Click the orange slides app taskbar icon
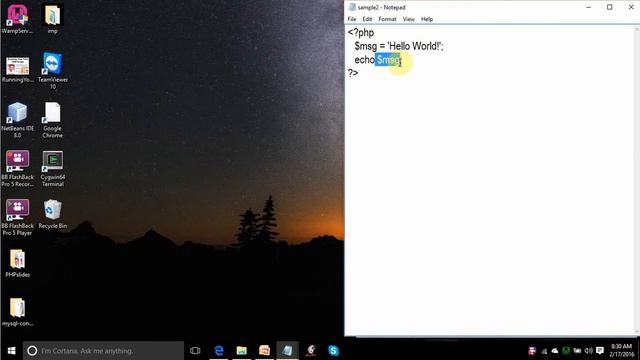640x360 pixels. [x=264, y=351]
